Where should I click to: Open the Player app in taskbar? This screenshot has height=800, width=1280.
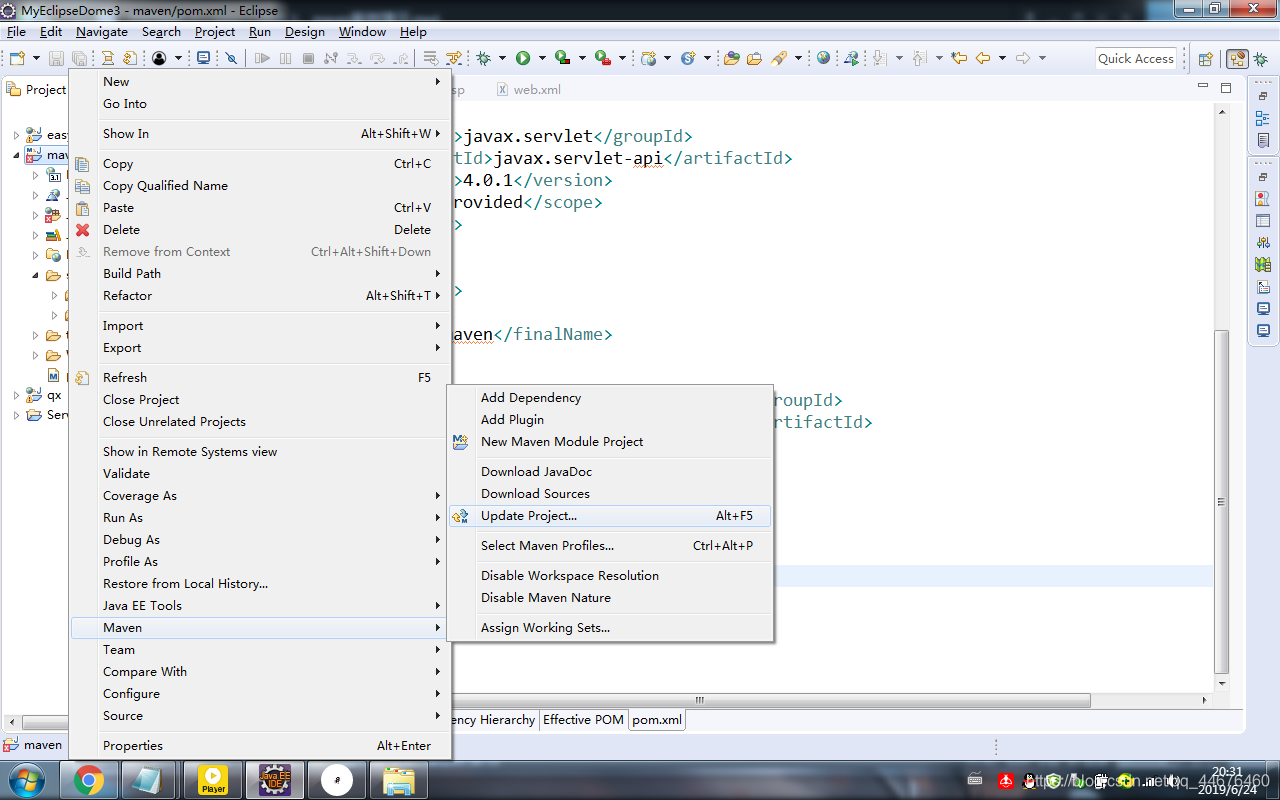coord(213,780)
